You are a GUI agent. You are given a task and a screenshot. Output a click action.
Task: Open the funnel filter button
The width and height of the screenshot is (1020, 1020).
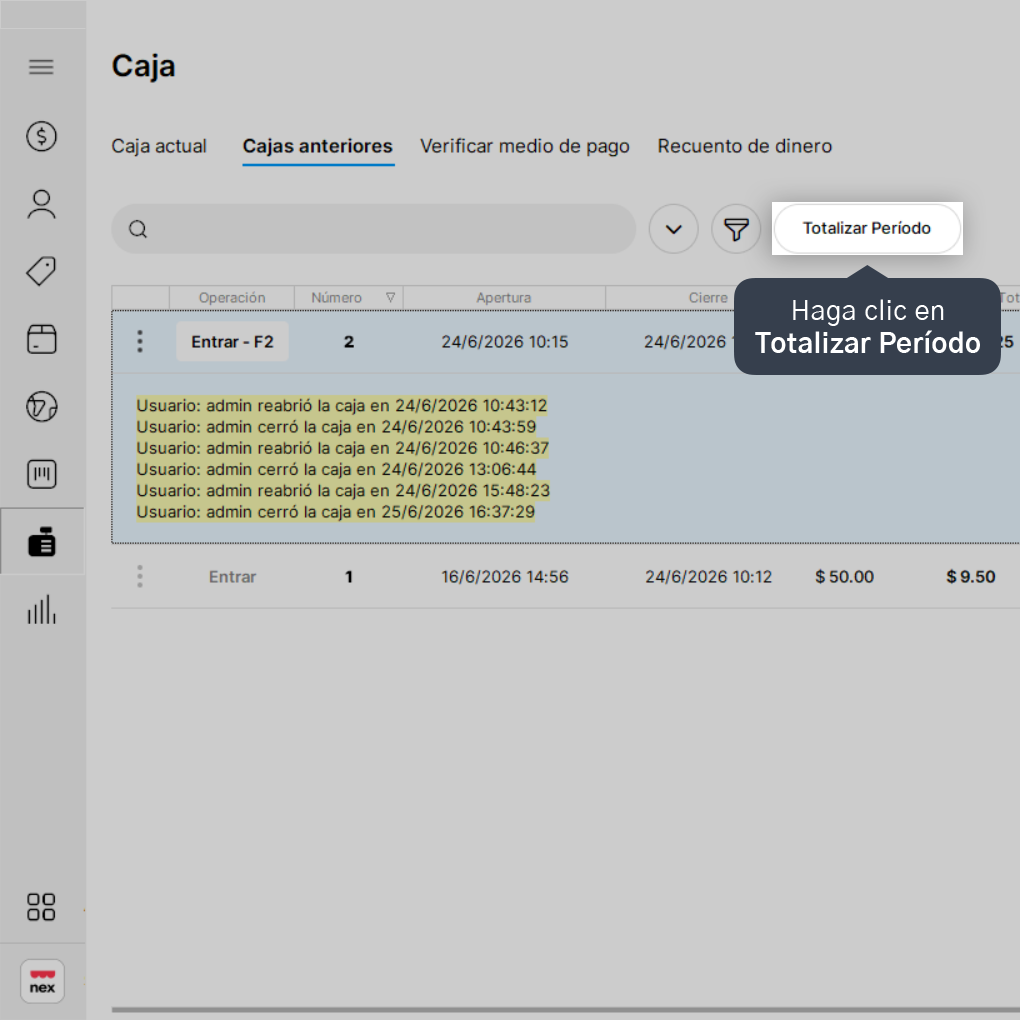point(736,229)
